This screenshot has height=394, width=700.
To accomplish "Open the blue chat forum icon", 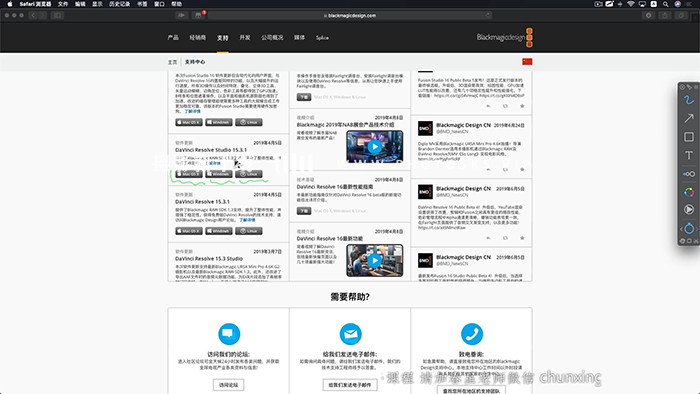I will (x=229, y=334).
